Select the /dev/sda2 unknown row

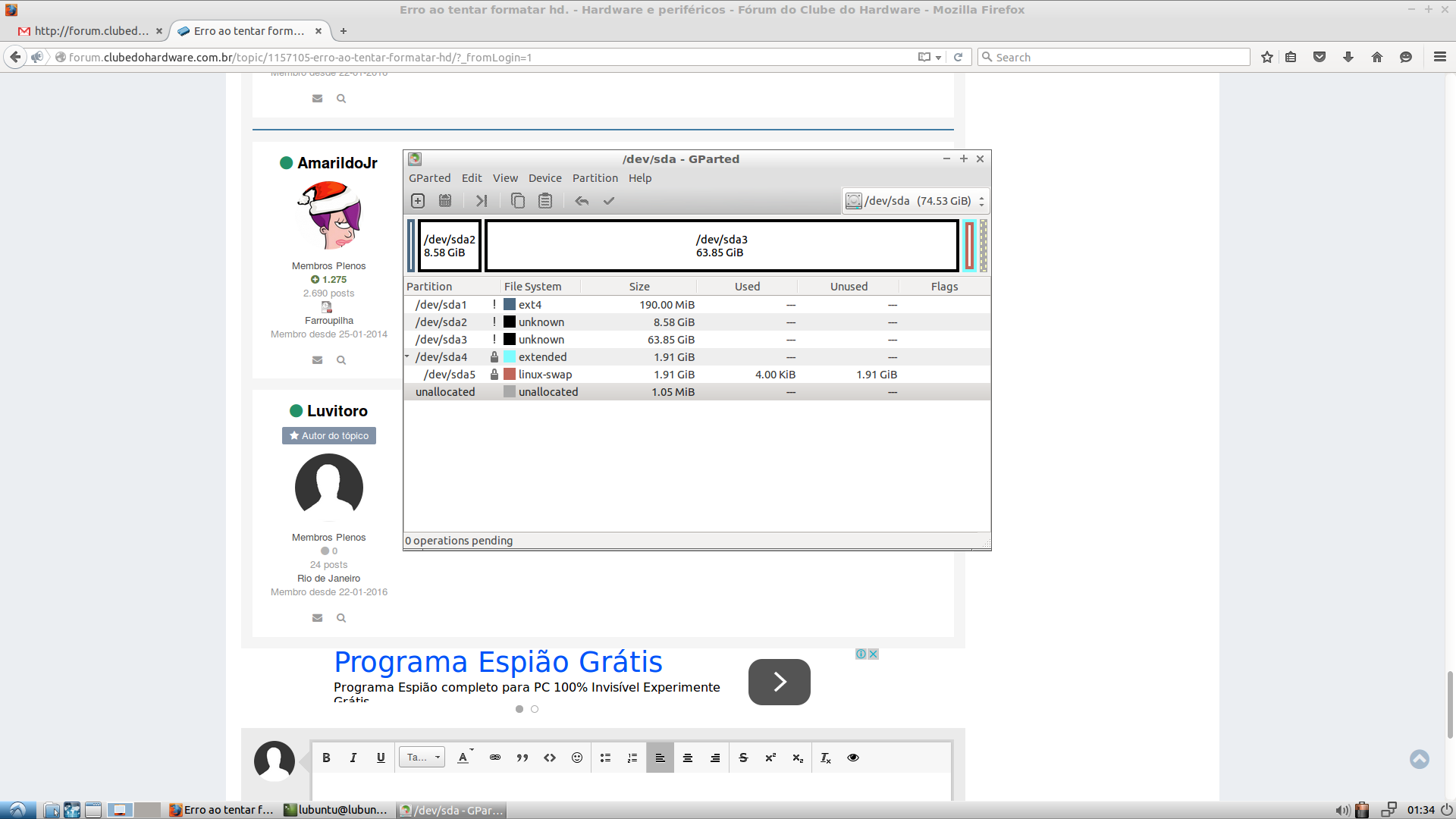(x=697, y=322)
